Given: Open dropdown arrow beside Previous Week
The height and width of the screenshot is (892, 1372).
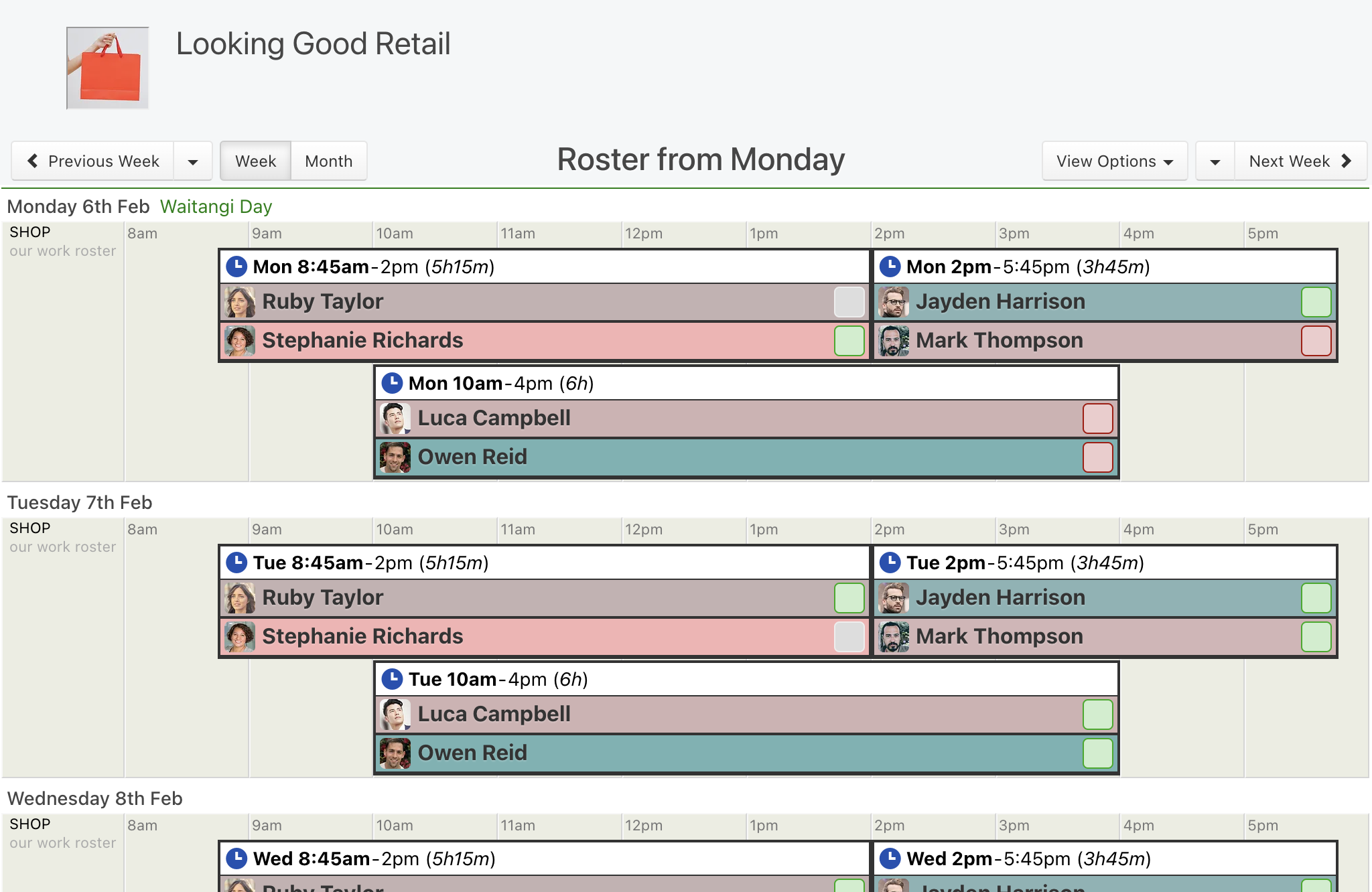Looking at the screenshot, I should (x=193, y=161).
